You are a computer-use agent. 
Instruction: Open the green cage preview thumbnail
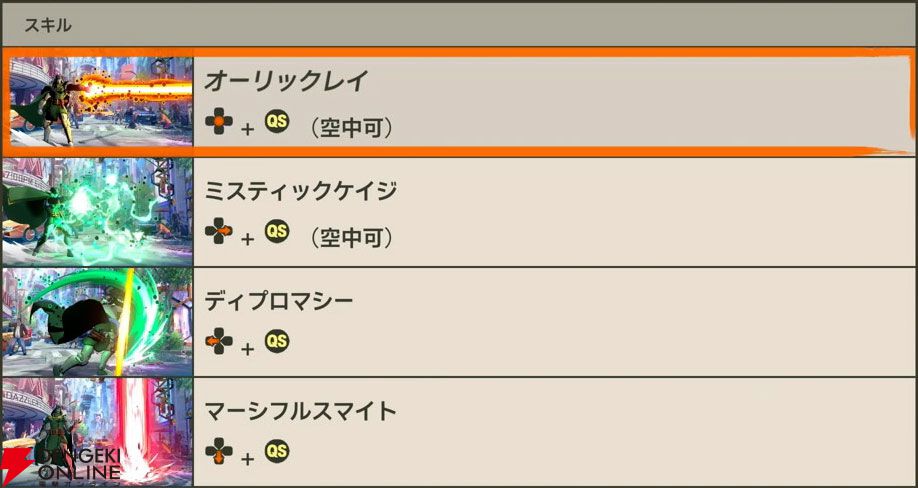(x=97, y=212)
